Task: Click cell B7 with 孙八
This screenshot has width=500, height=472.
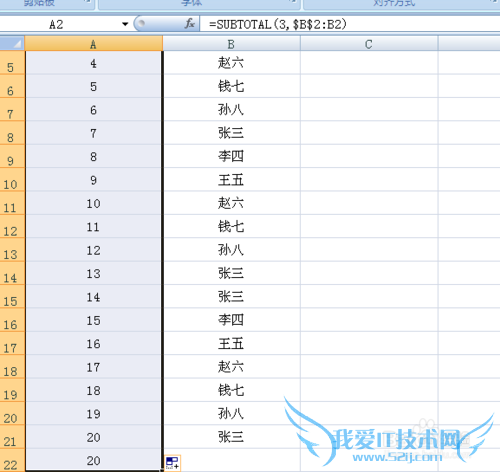Action: [232, 109]
